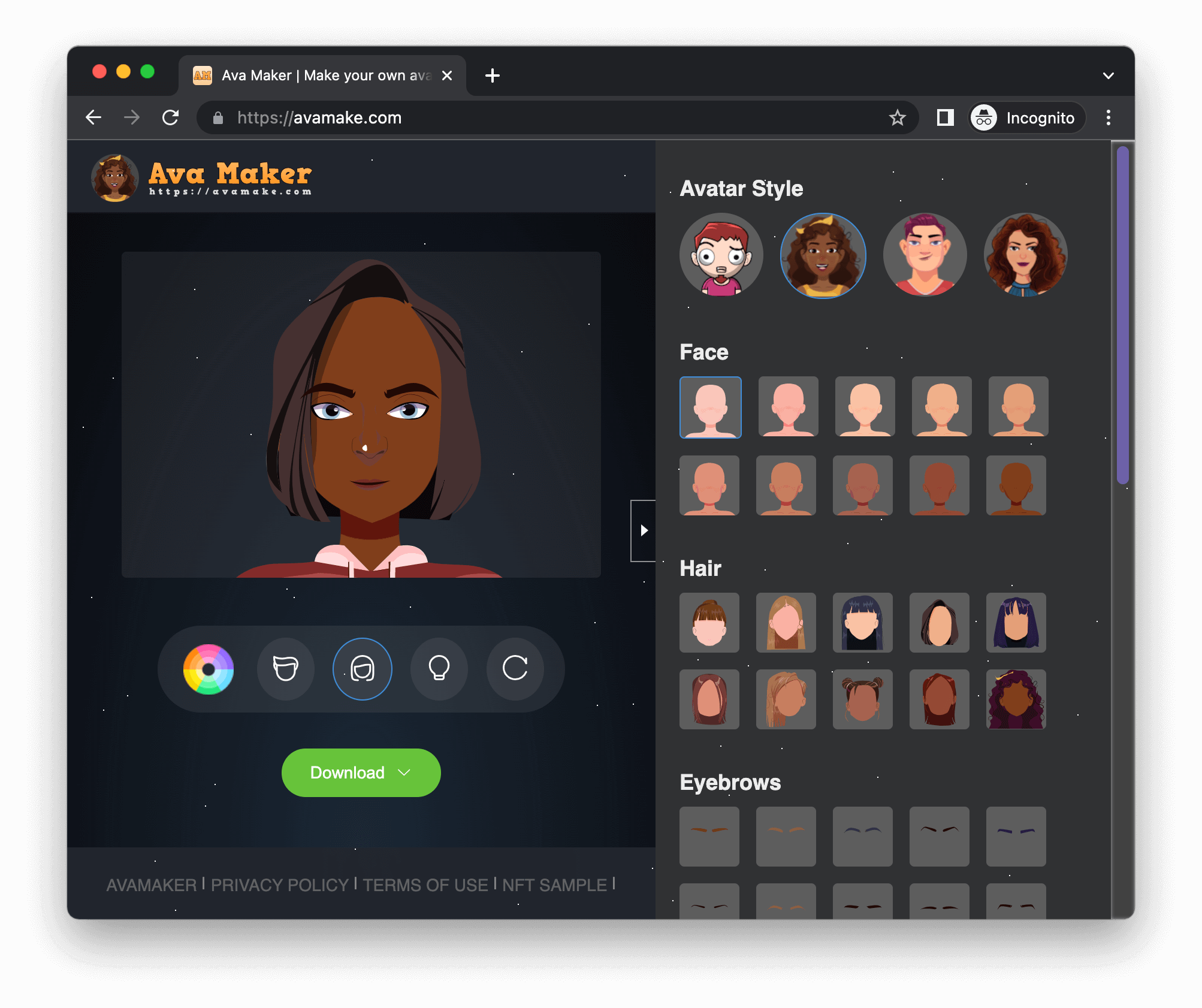Open a new browser tab
The image size is (1202, 1008).
click(493, 76)
